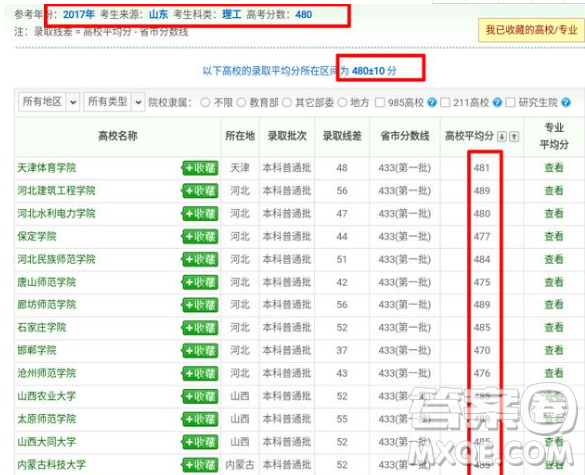Open help icon next to 985高校
585x475 pixels.
tap(432, 102)
